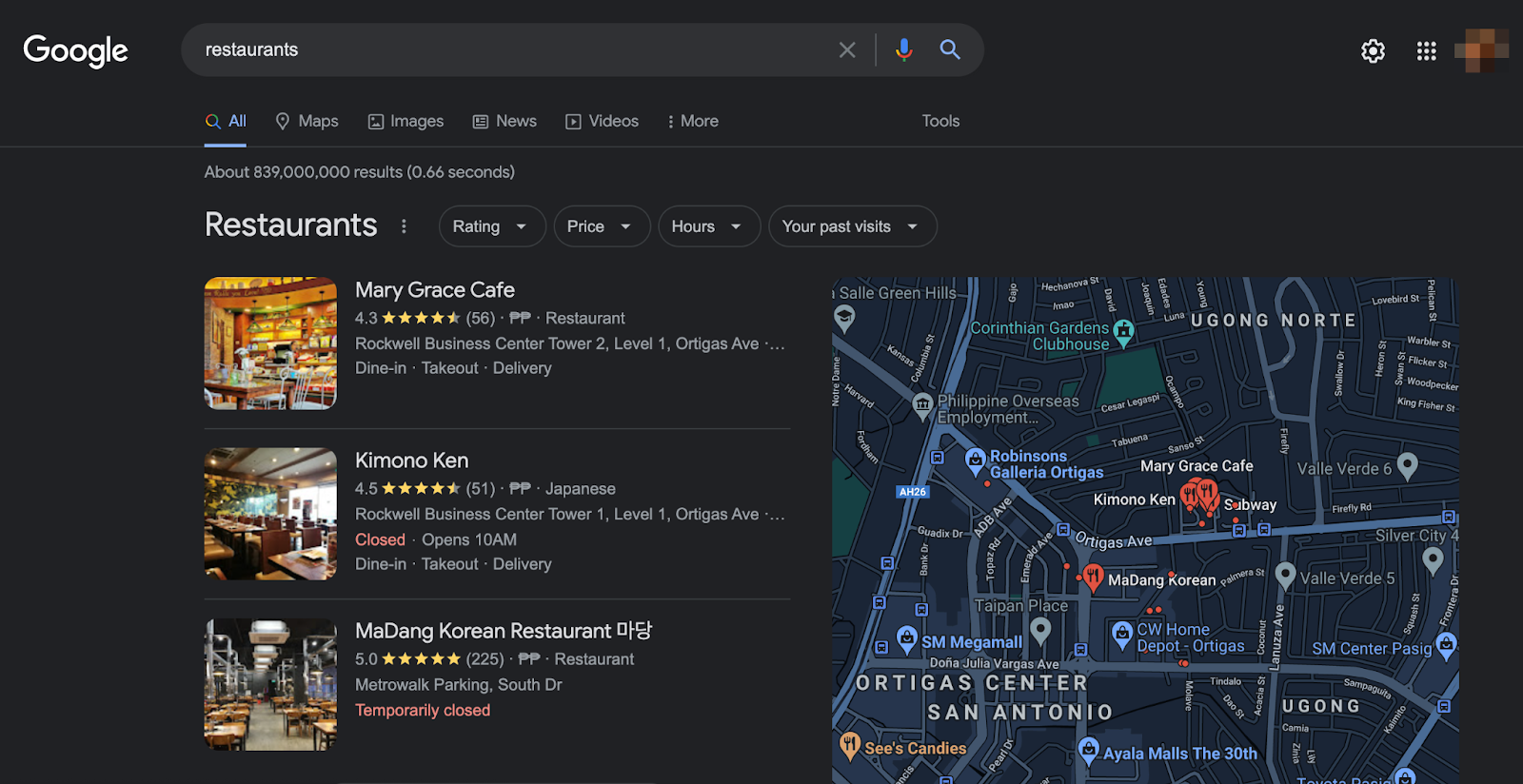This screenshot has height=784, width=1523.
Task: Start voice search with the microphone icon
Action: (903, 49)
